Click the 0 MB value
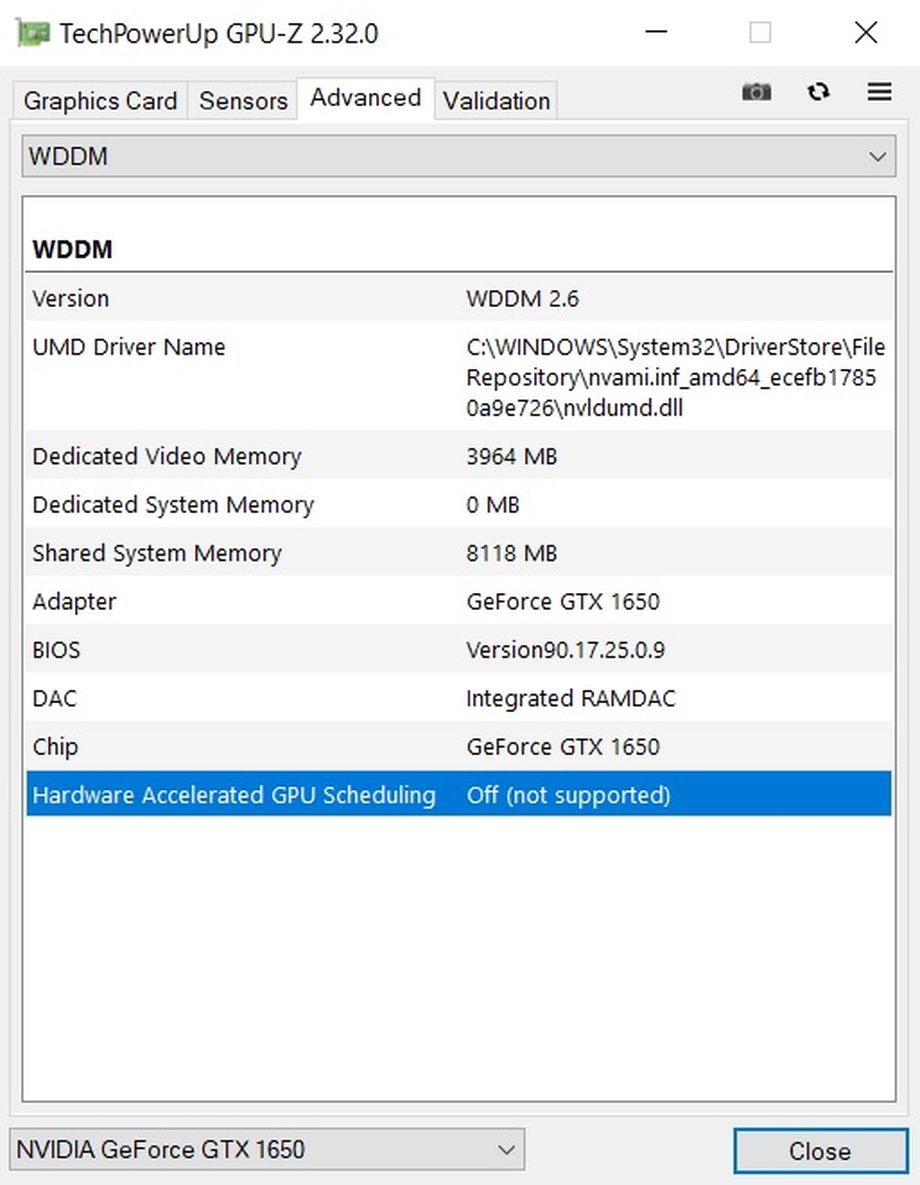The width and height of the screenshot is (920, 1185). coord(493,505)
